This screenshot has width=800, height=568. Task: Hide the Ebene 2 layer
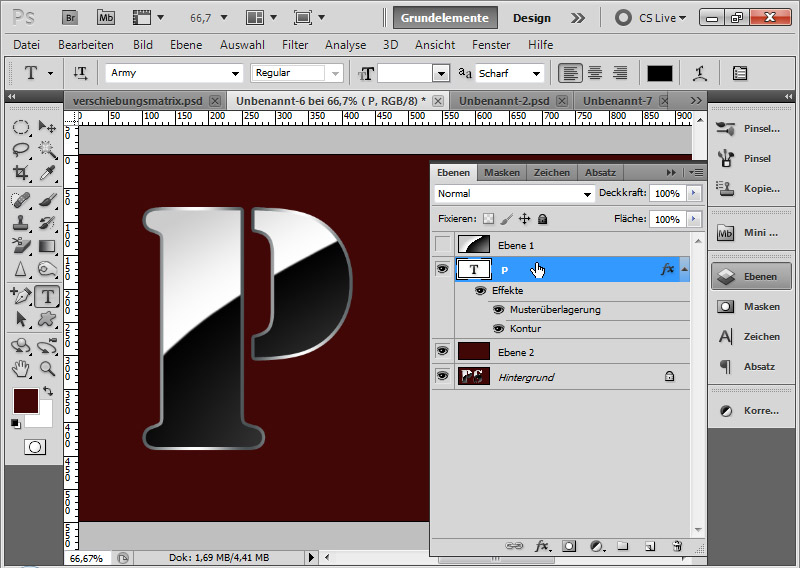pyautogui.click(x=443, y=351)
